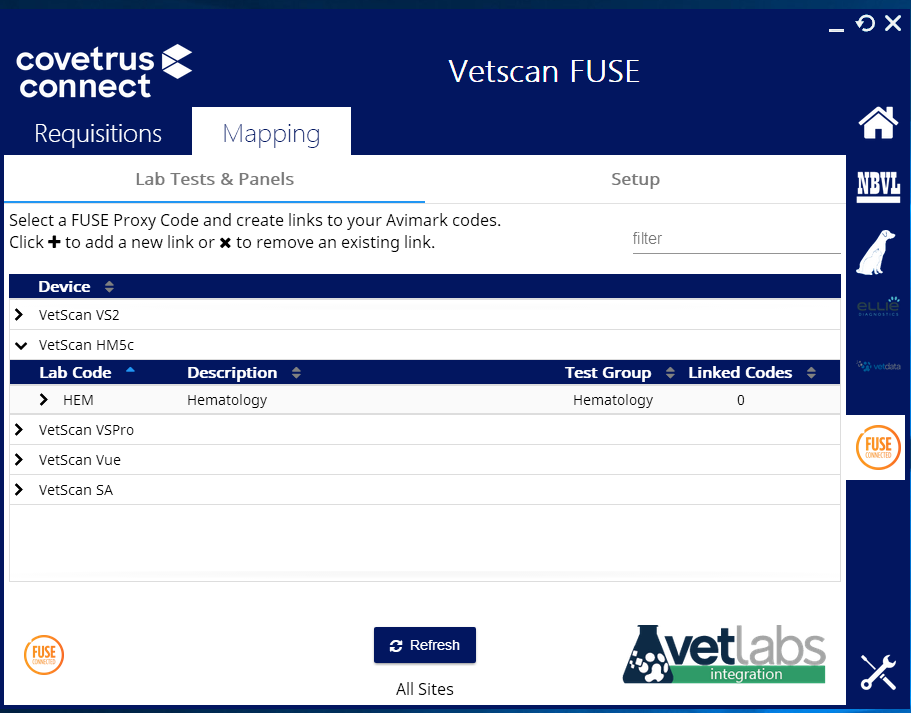This screenshot has width=911, height=713.
Task: Open the Setup subtab
Action: [x=635, y=179]
